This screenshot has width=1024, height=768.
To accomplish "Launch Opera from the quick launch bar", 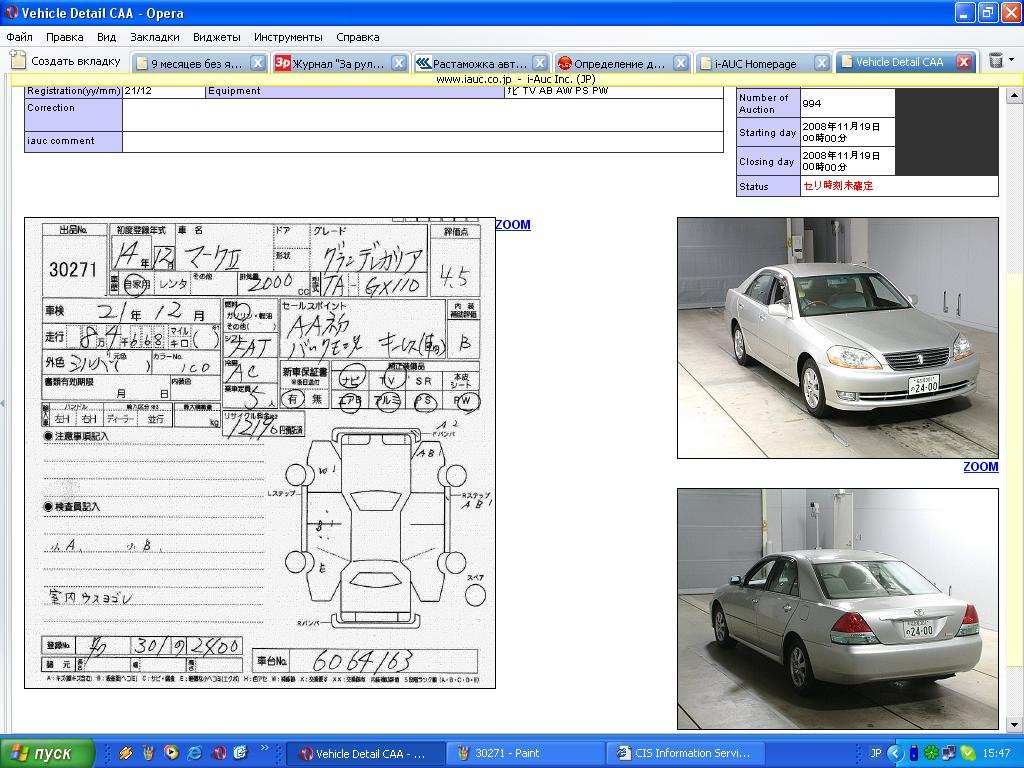I will tap(219, 753).
